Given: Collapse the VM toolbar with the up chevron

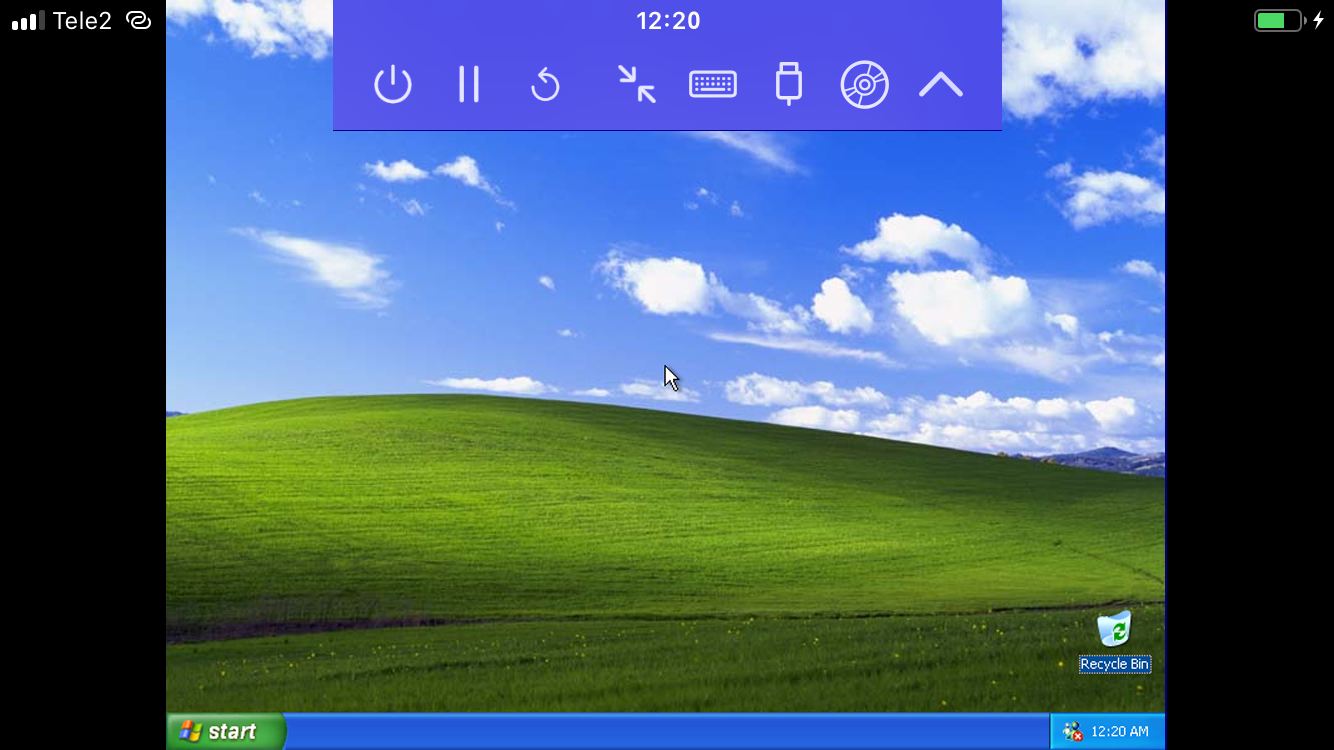Looking at the screenshot, I should tap(940, 86).
